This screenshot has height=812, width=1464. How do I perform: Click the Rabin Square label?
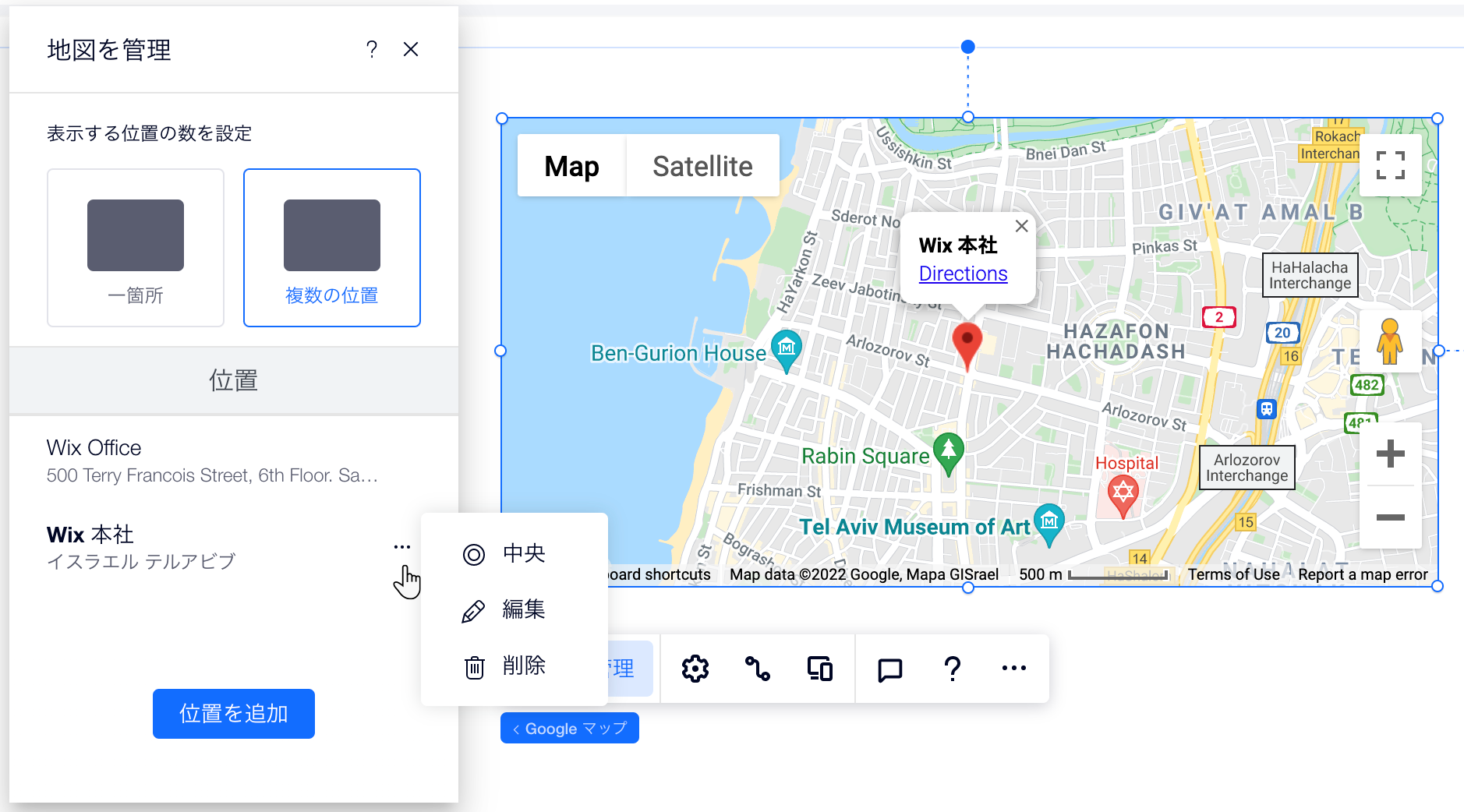(x=865, y=456)
